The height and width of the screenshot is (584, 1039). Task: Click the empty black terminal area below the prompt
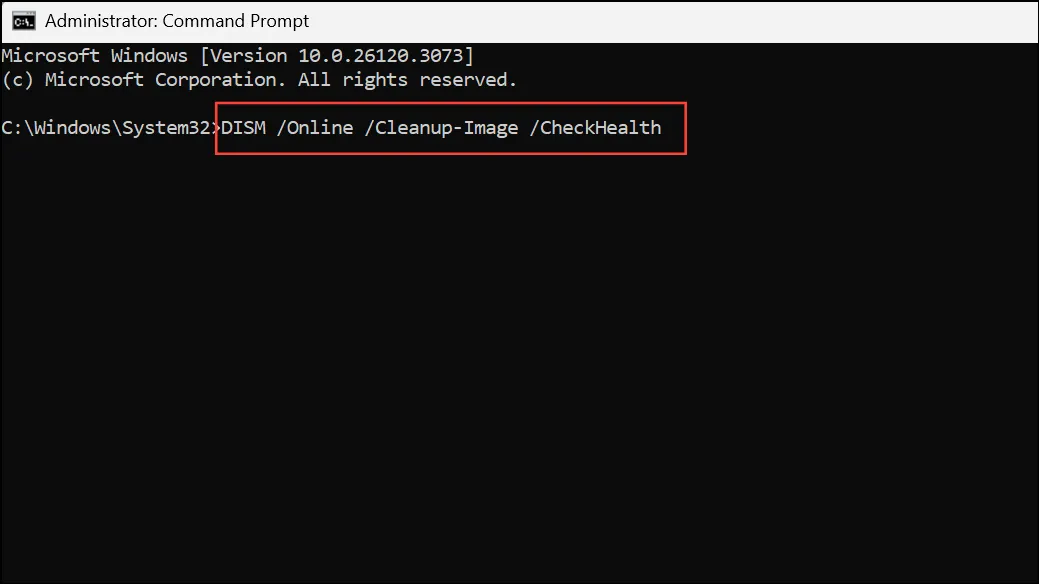(x=520, y=365)
